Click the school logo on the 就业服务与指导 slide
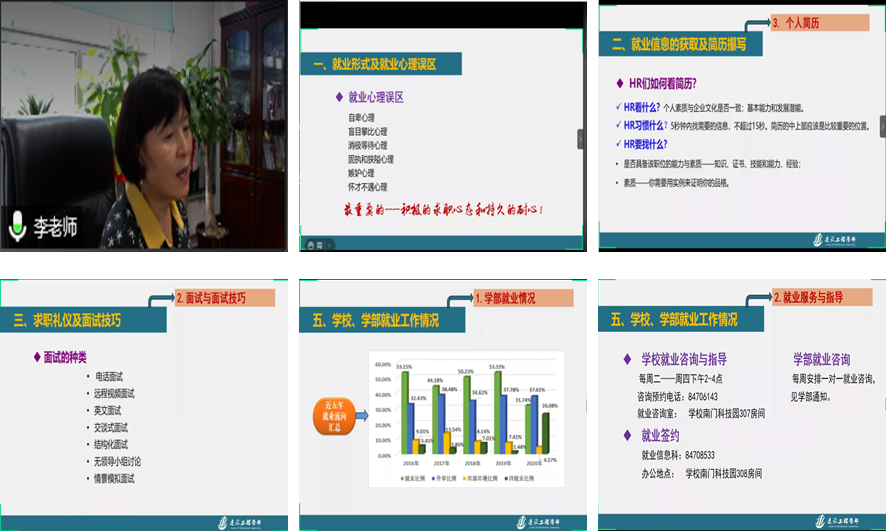The height and width of the screenshot is (531, 886). (x=836, y=522)
